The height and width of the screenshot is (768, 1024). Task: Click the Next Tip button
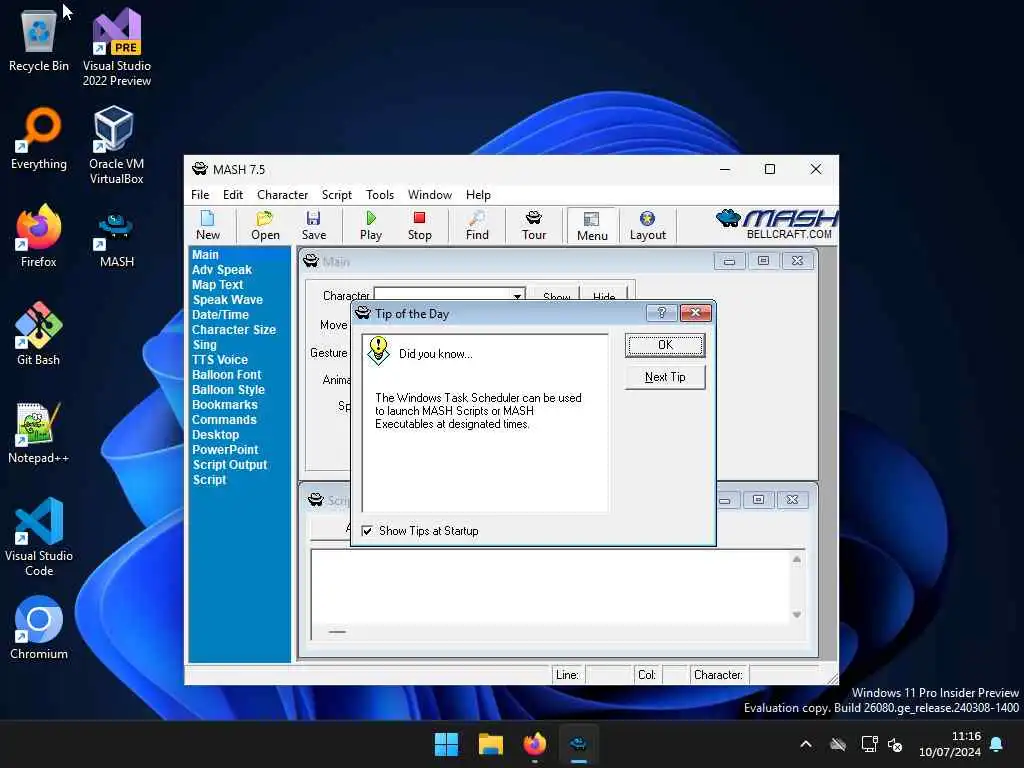665,377
